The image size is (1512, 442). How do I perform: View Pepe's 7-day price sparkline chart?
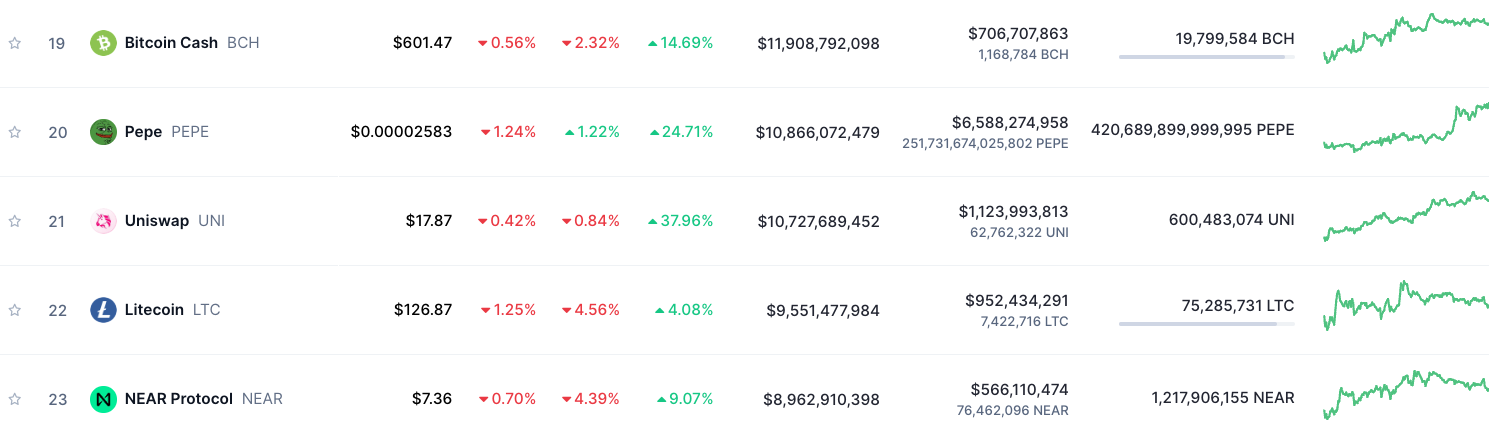[1405, 128]
